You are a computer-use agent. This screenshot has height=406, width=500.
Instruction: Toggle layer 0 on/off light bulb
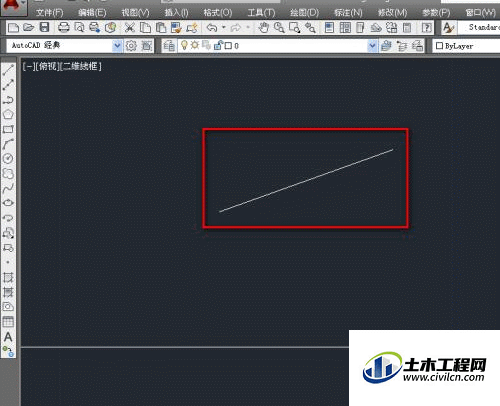point(184,45)
